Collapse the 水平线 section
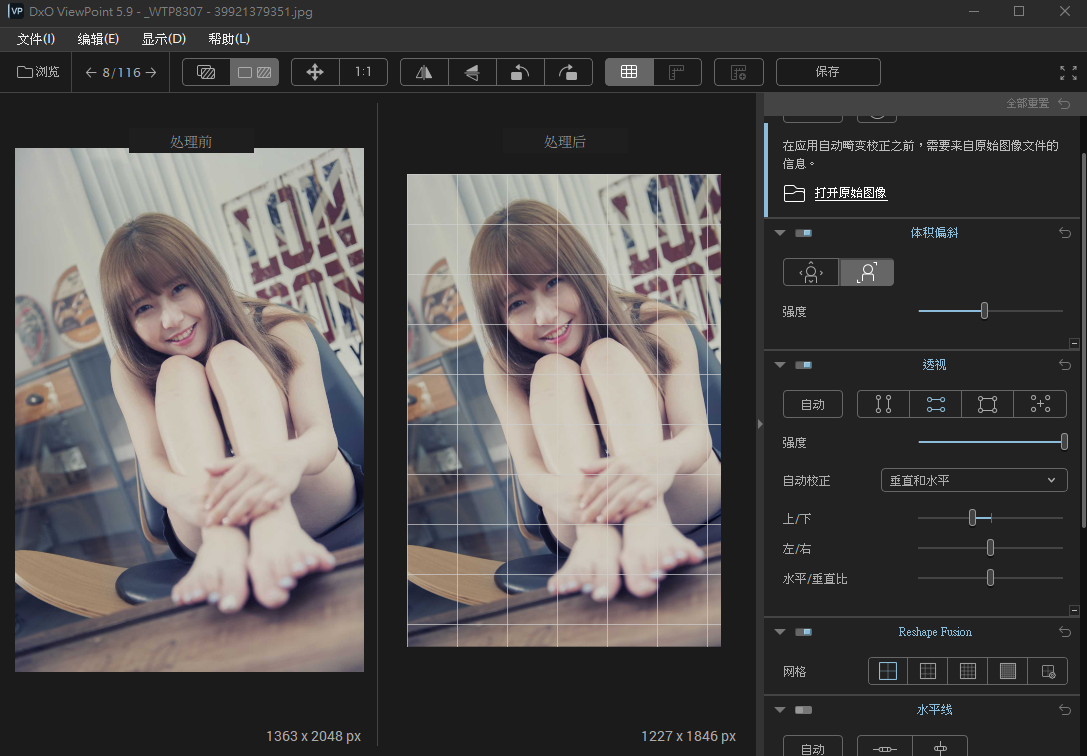This screenshot has width=1087, height=756. coord(780,710)
